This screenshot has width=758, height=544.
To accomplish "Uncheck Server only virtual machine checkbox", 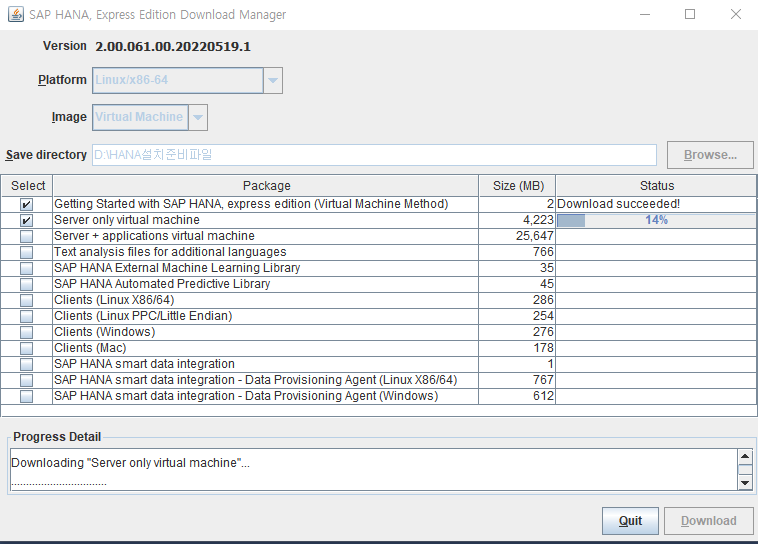I will [x=27, y=221].
